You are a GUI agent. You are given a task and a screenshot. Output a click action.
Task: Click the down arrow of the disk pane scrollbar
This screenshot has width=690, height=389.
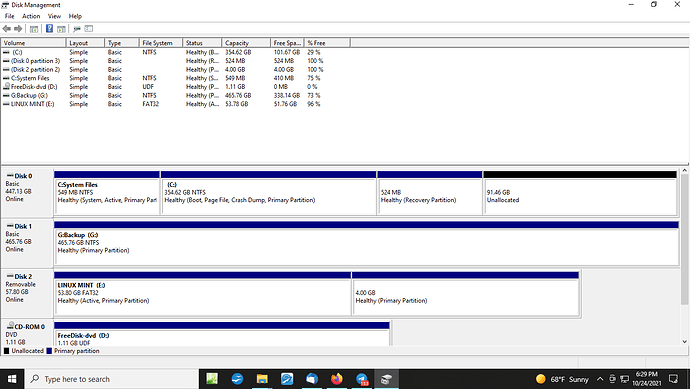pyautogui.click(x=684, y=341)
